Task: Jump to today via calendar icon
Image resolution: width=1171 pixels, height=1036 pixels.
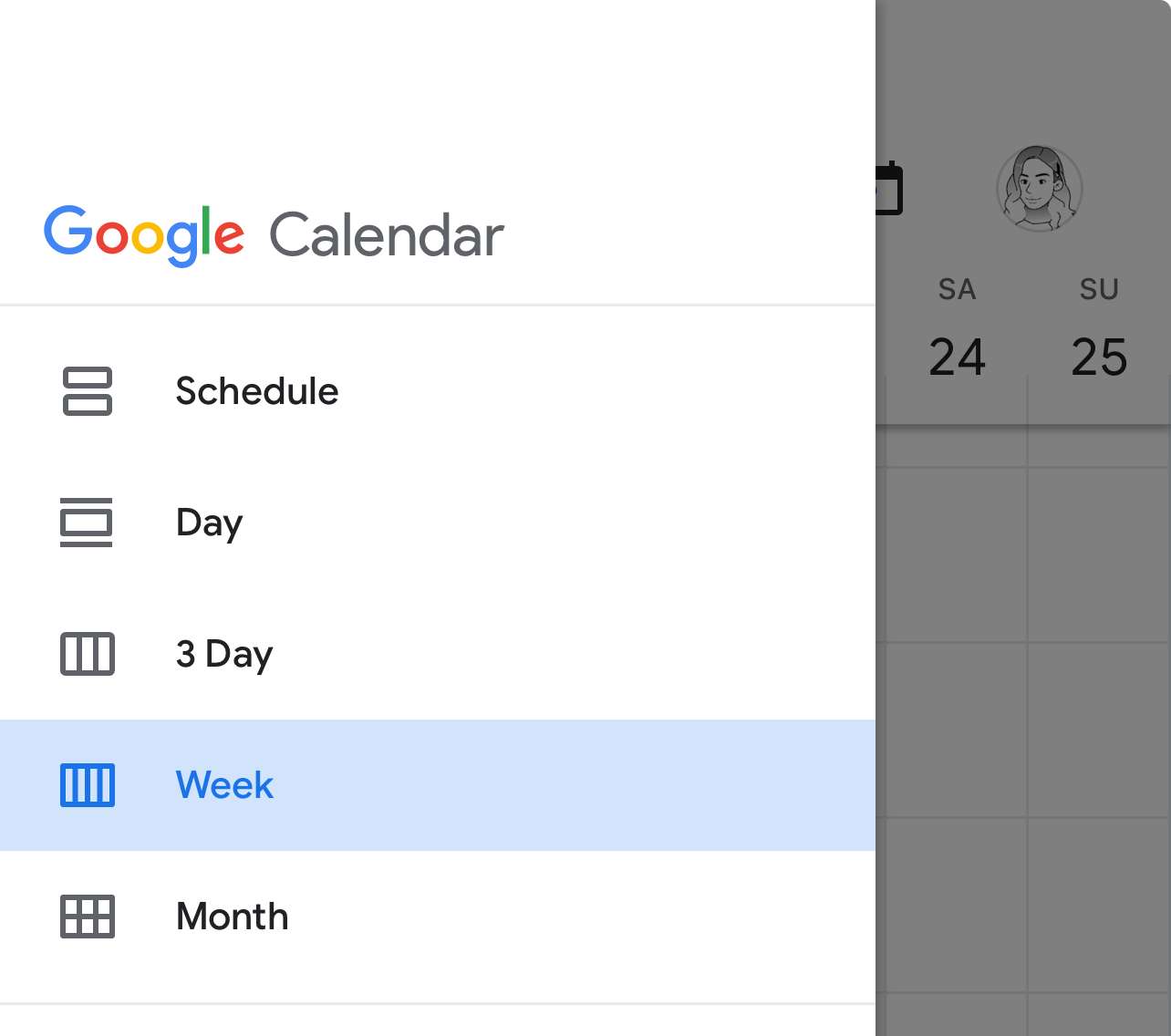Action: pyautogui.click(x=889, y=190)
